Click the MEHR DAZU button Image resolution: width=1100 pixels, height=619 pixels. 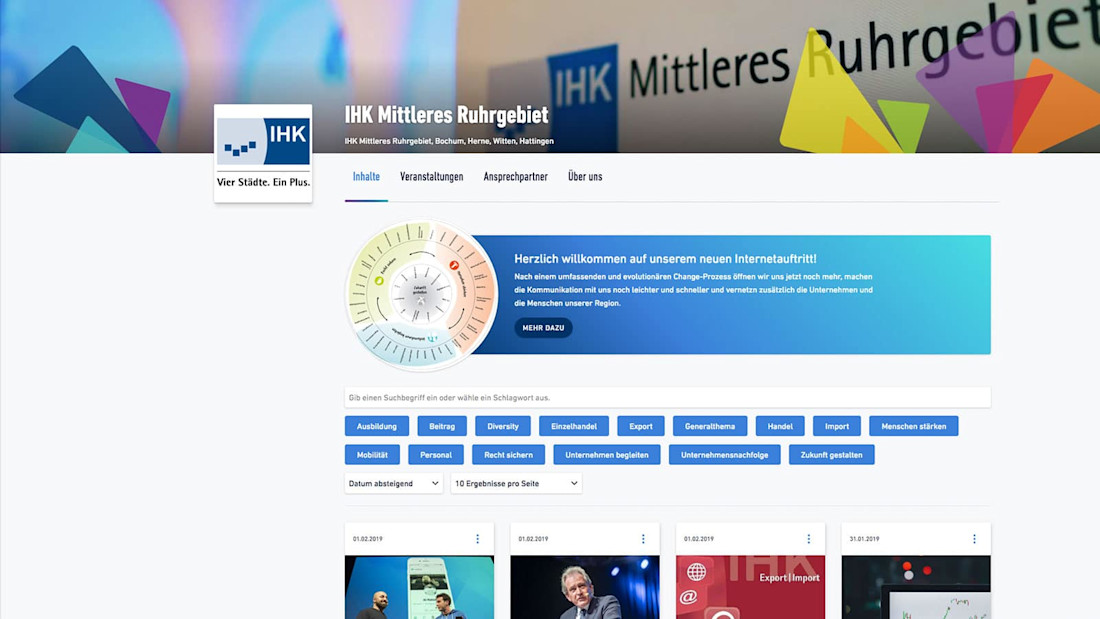click(543, 328)
